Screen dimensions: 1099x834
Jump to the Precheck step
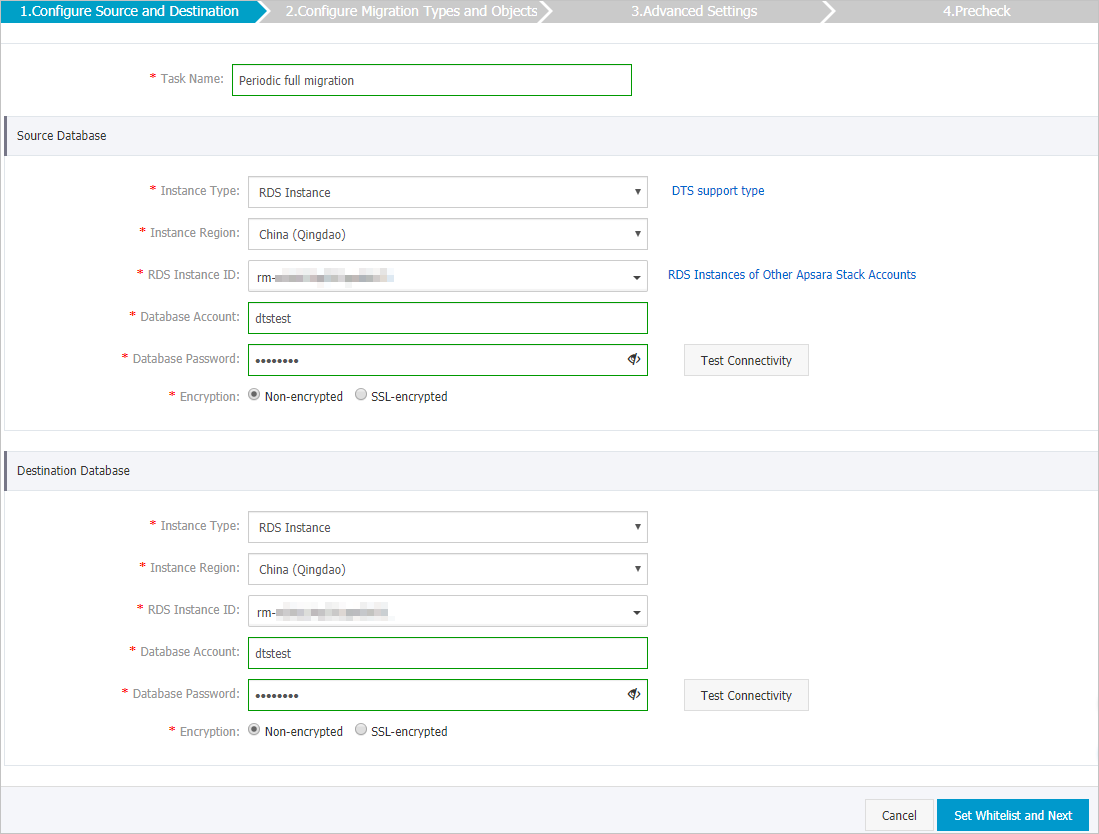point(976,11)
